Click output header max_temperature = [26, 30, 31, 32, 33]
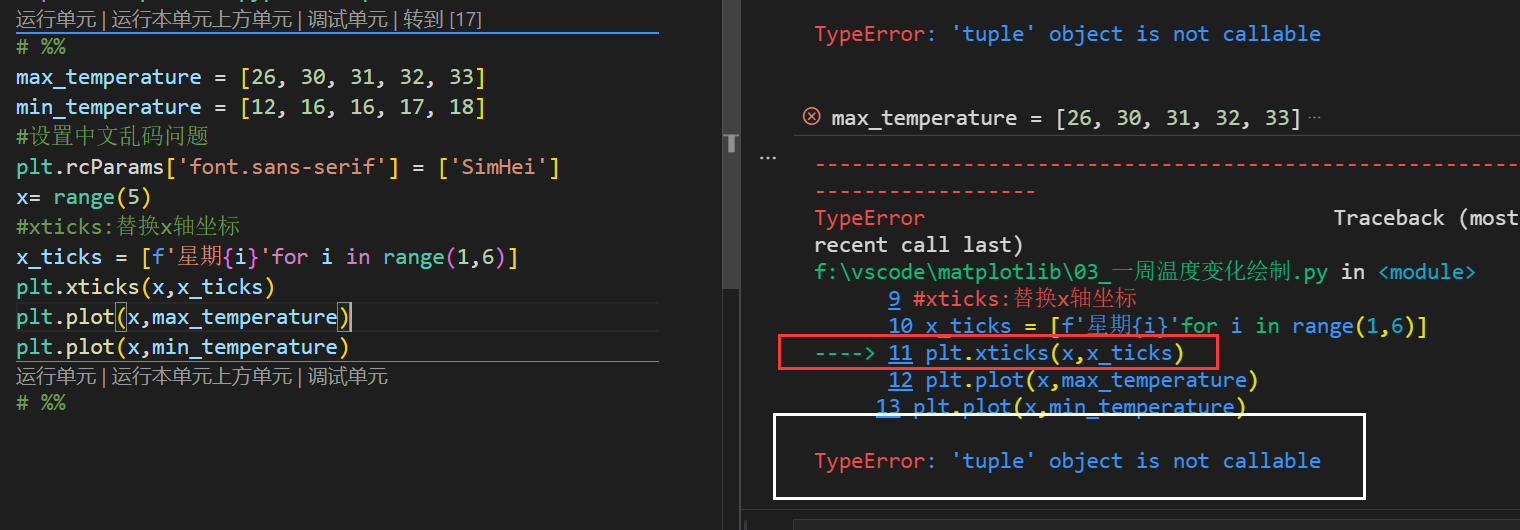 click(x=1066, y=118)
